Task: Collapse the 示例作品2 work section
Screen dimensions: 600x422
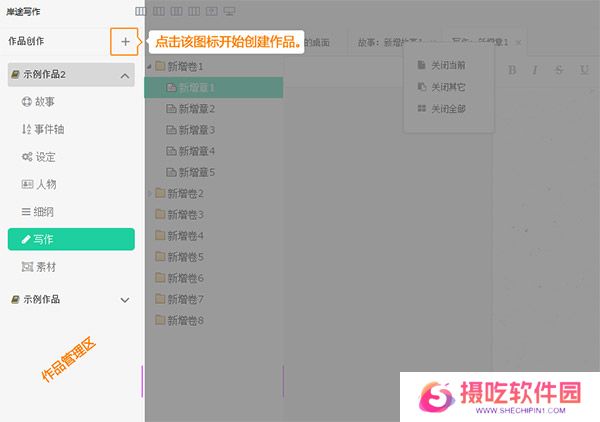Action: click(x=125, y=76)
